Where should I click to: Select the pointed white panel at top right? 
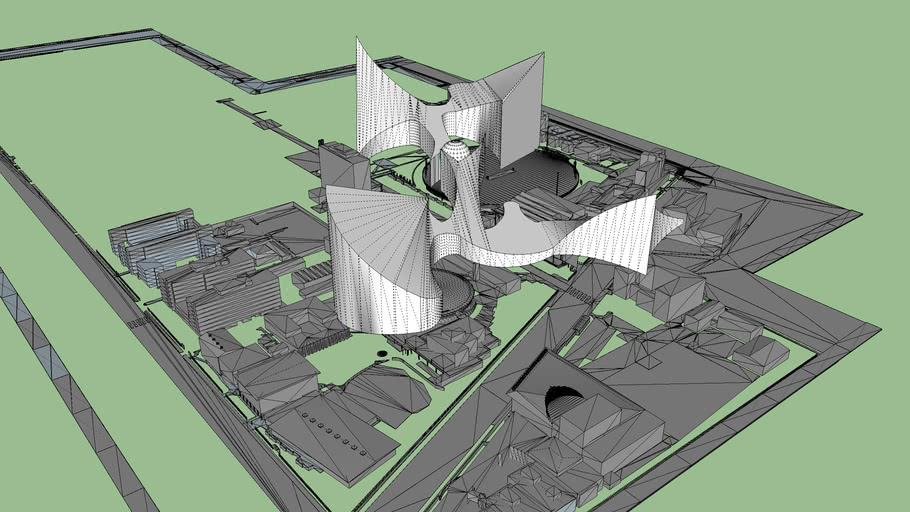(518, 100)
